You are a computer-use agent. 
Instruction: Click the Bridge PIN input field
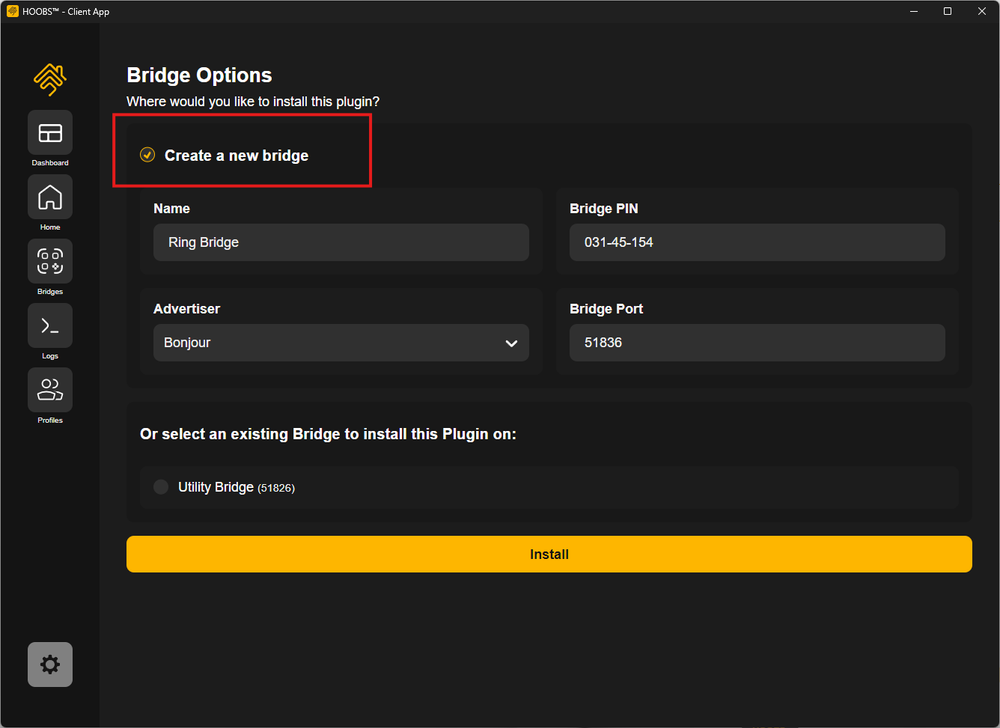757,242
